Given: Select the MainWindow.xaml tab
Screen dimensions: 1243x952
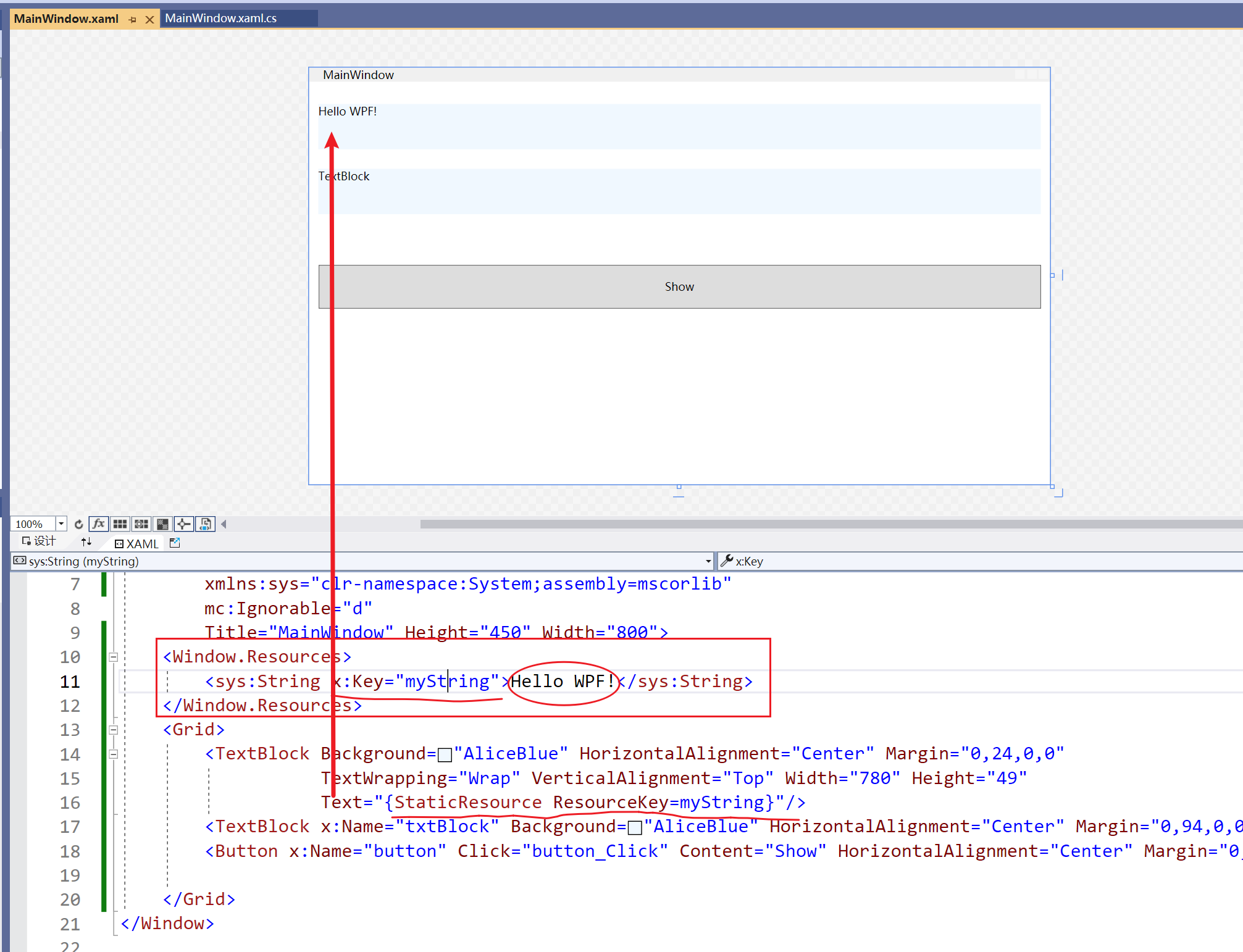Looking at the screenshot, I should [x=66, y=19].
